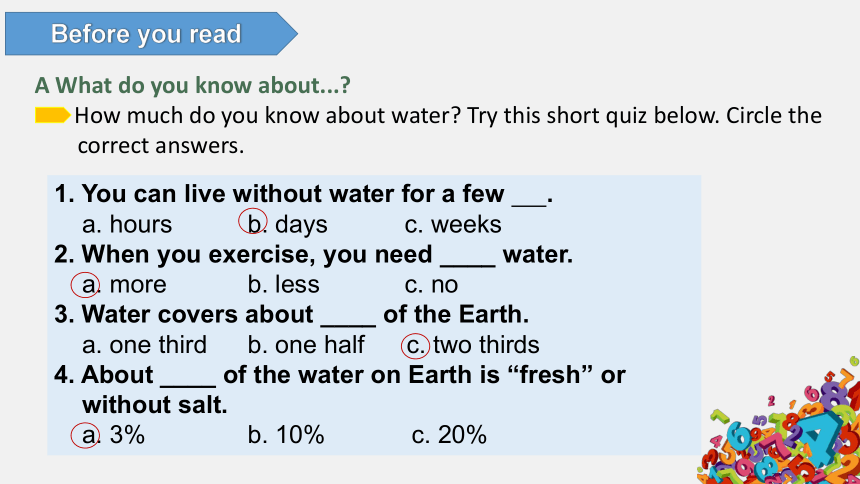This screenshot has width=860, height=484.
Task: Click the yellow arrow bullet icon
Action: click(53, 115)
